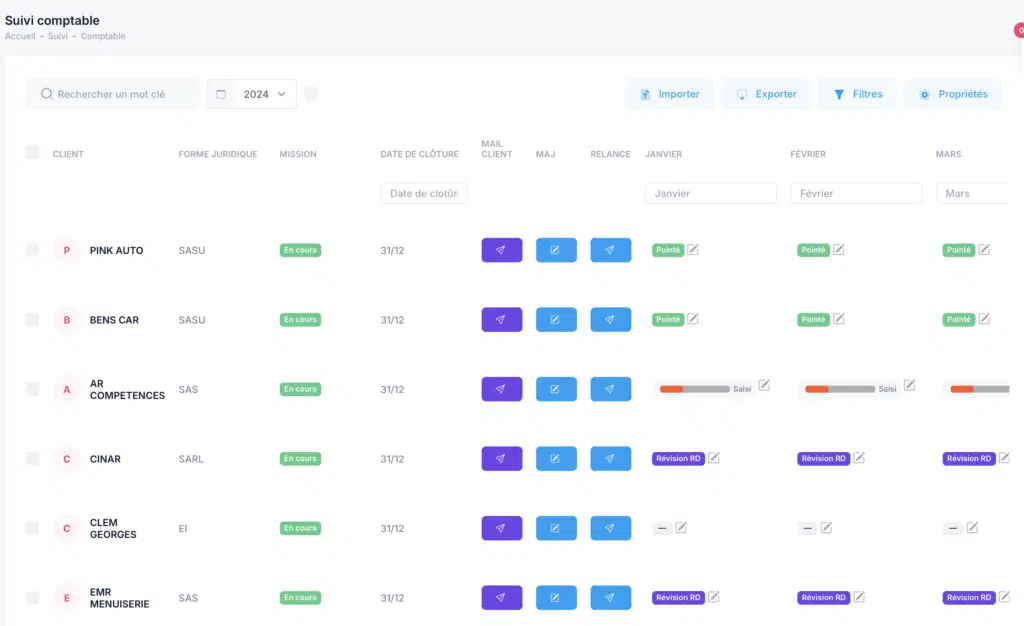
Task: Click the MAJ edit button for BENS CAR
Action: tap(556, 320)
